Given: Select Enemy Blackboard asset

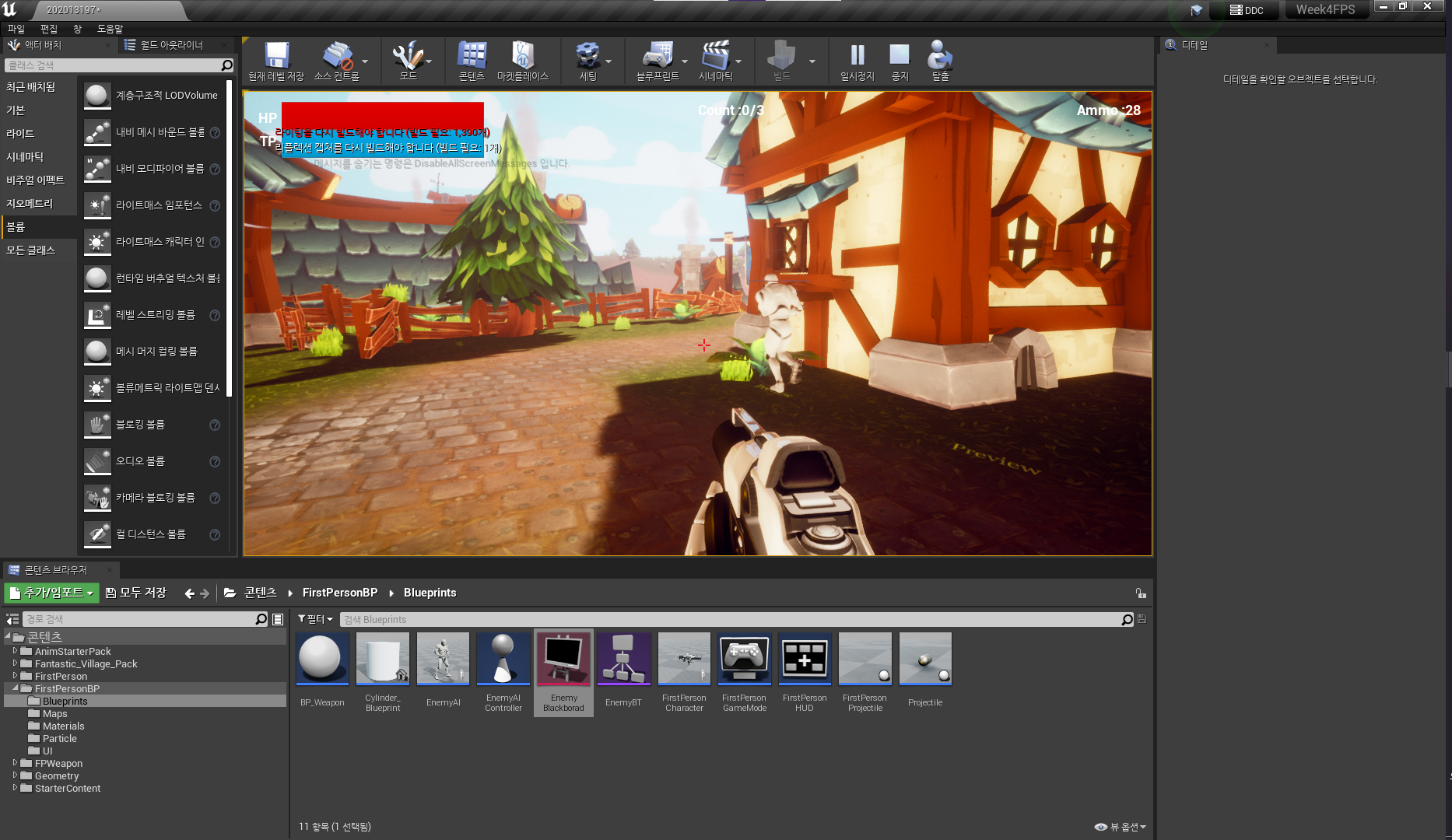Looking at the screenshot, I should pos(563,671).
